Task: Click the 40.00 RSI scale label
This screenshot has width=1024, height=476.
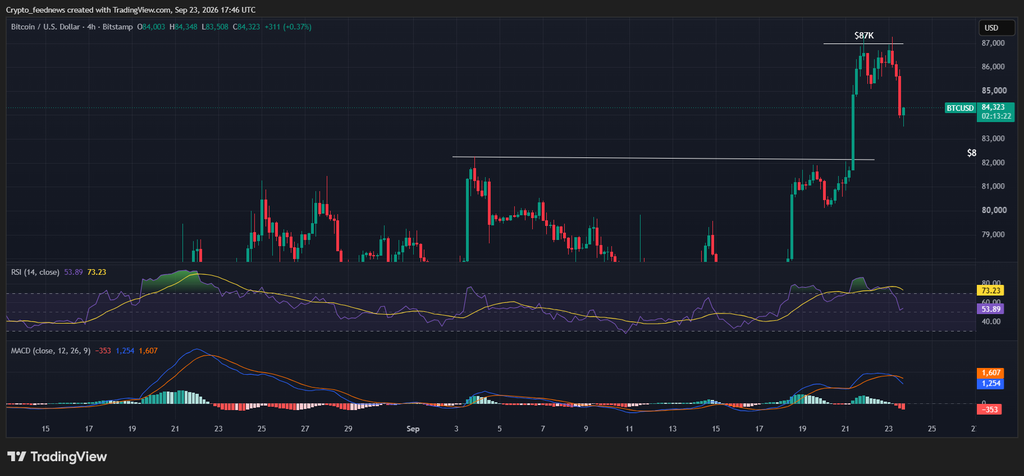Action: click(990, 321)
